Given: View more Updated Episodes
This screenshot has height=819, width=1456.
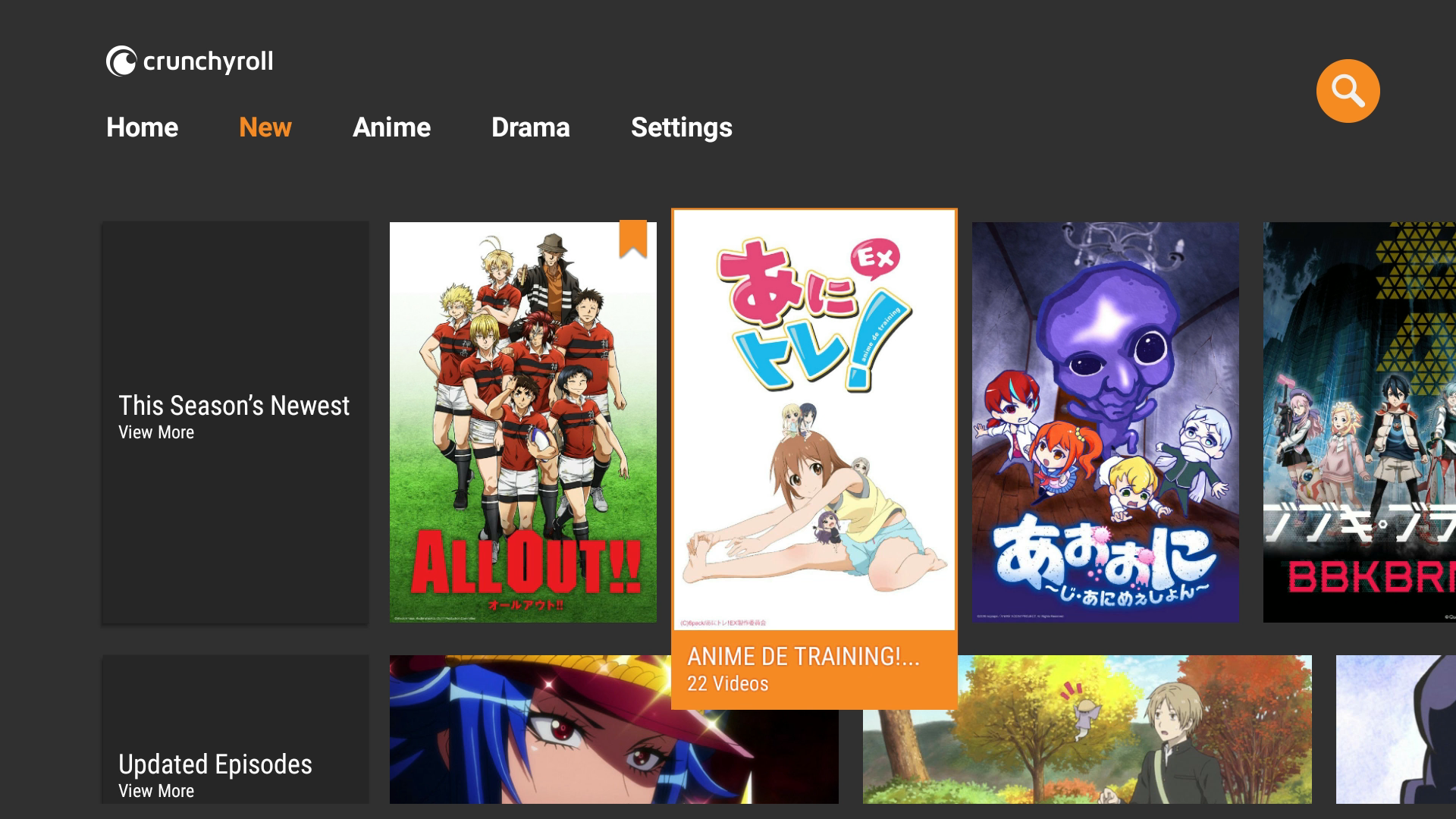Looking at the screenshot, I should tap(156, 791).
